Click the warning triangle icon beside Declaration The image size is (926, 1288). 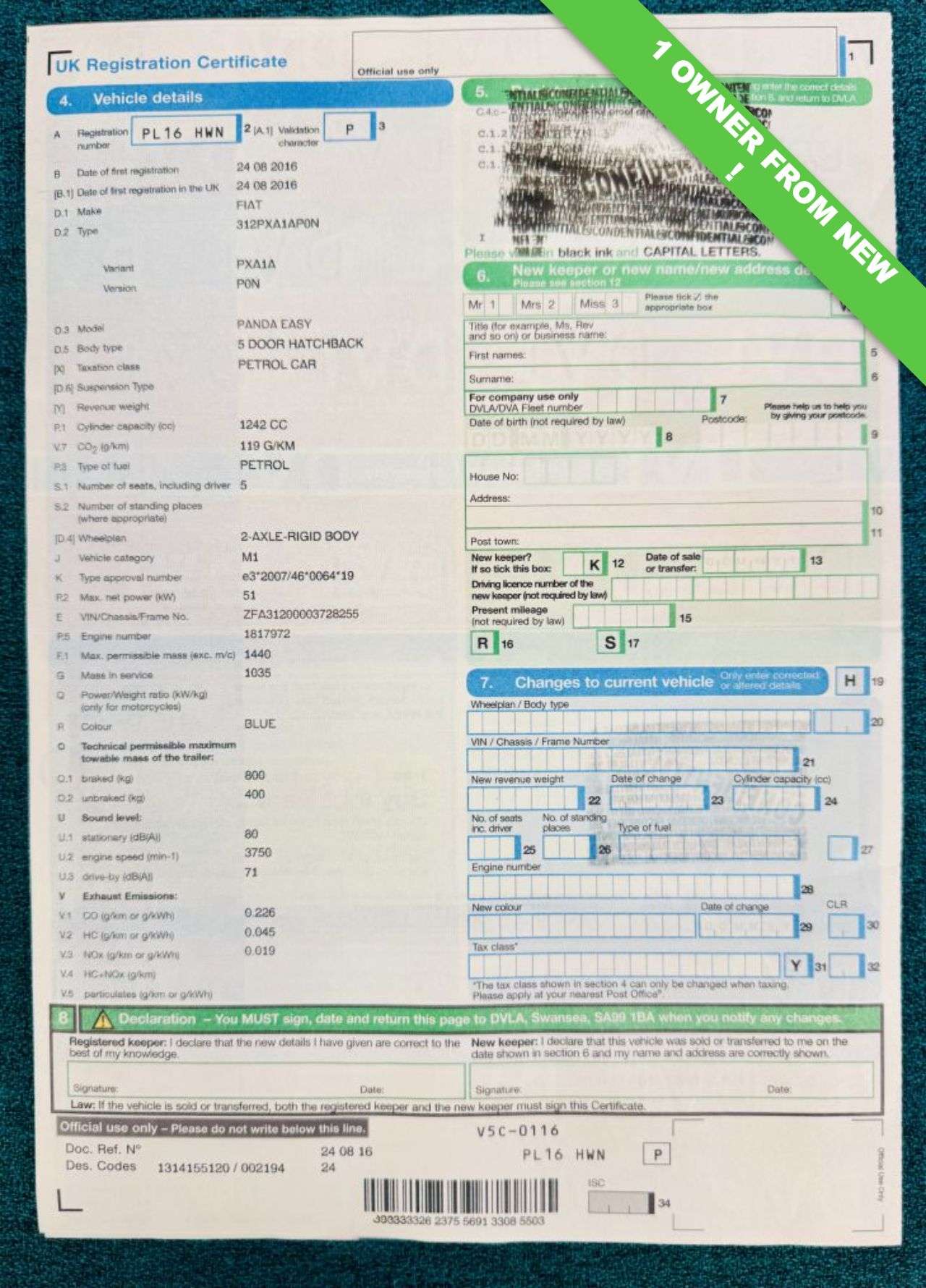(103, 1020)
